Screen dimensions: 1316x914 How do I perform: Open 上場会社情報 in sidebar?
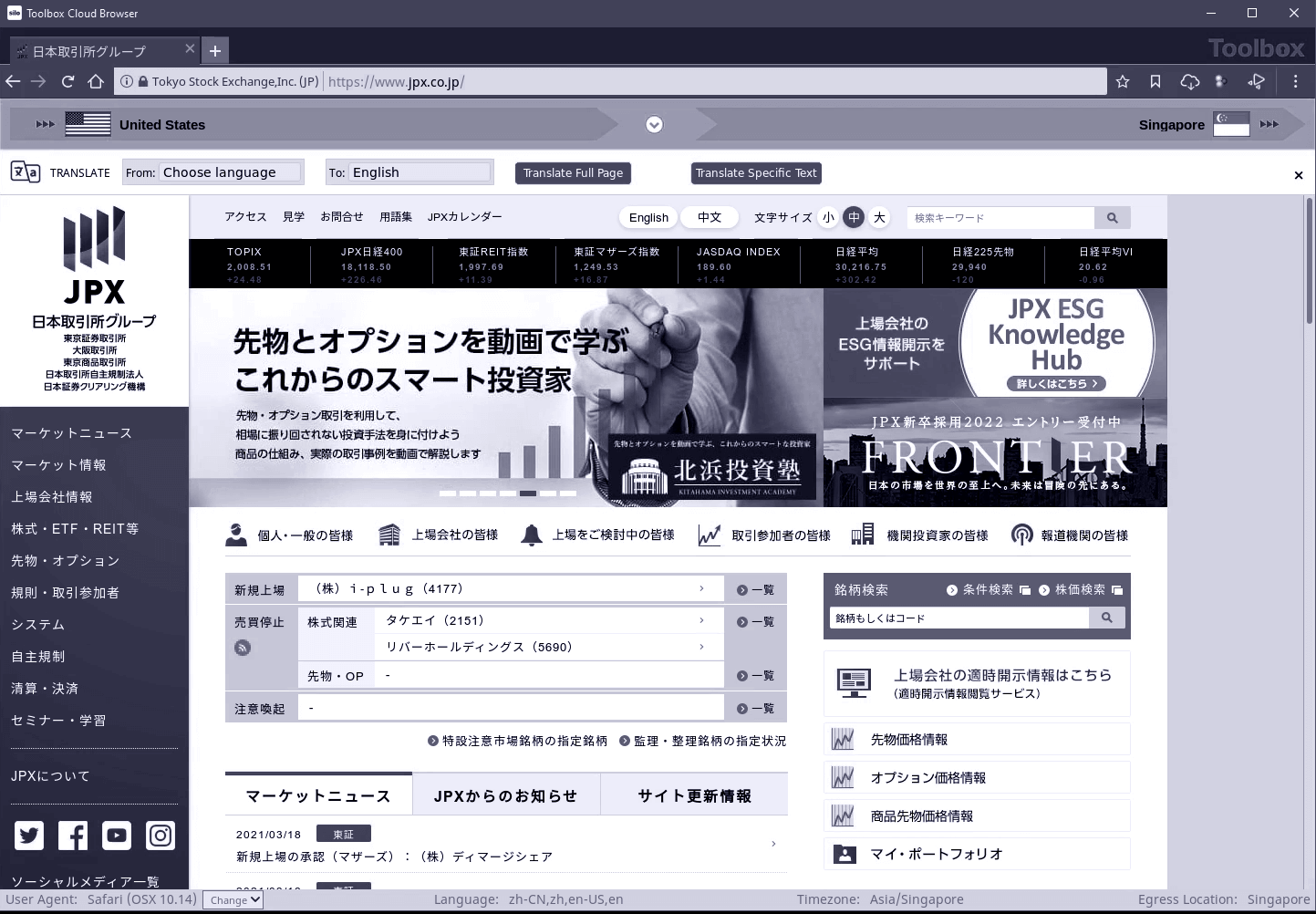click(51, 497)
